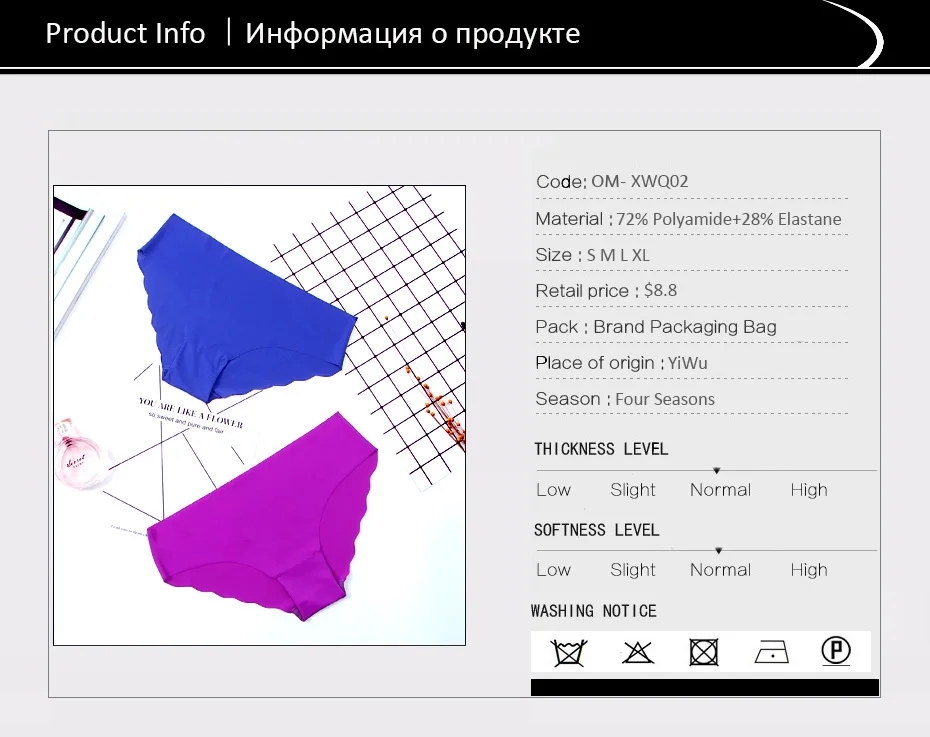Click 'High' under softness level

[809, 570]
